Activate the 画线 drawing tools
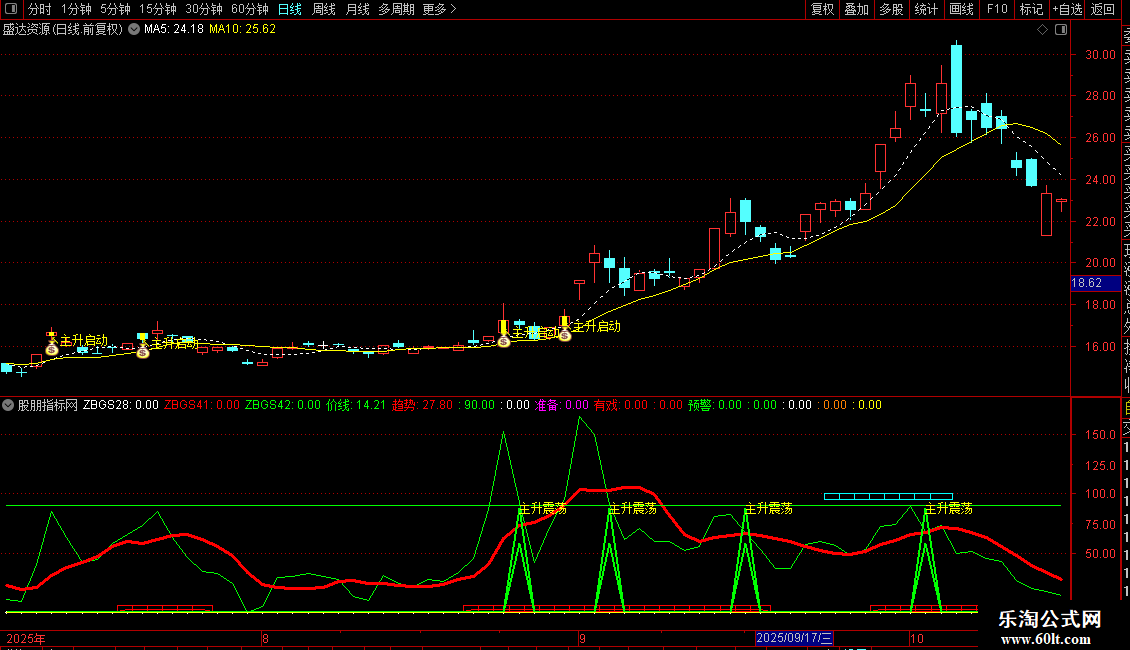1130x650 pixels. pos(961,9)
